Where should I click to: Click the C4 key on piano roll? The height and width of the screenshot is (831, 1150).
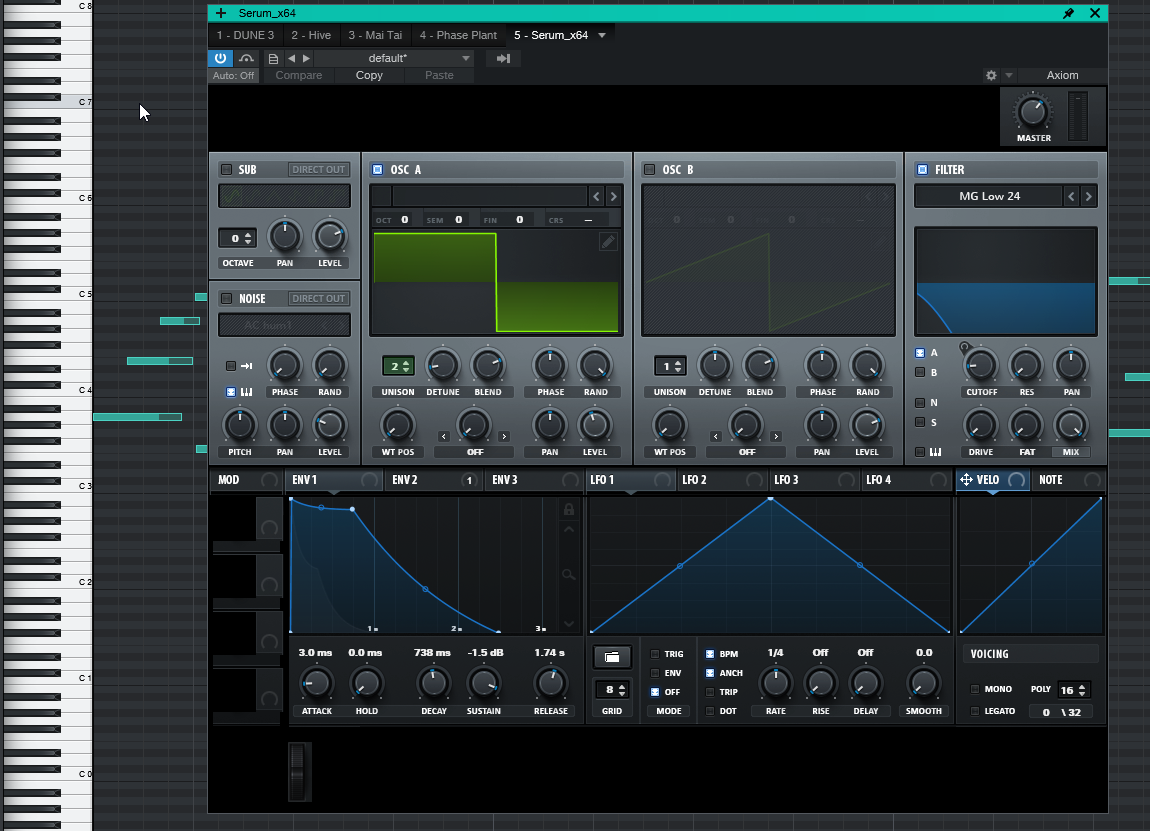(x=48, y=389)
